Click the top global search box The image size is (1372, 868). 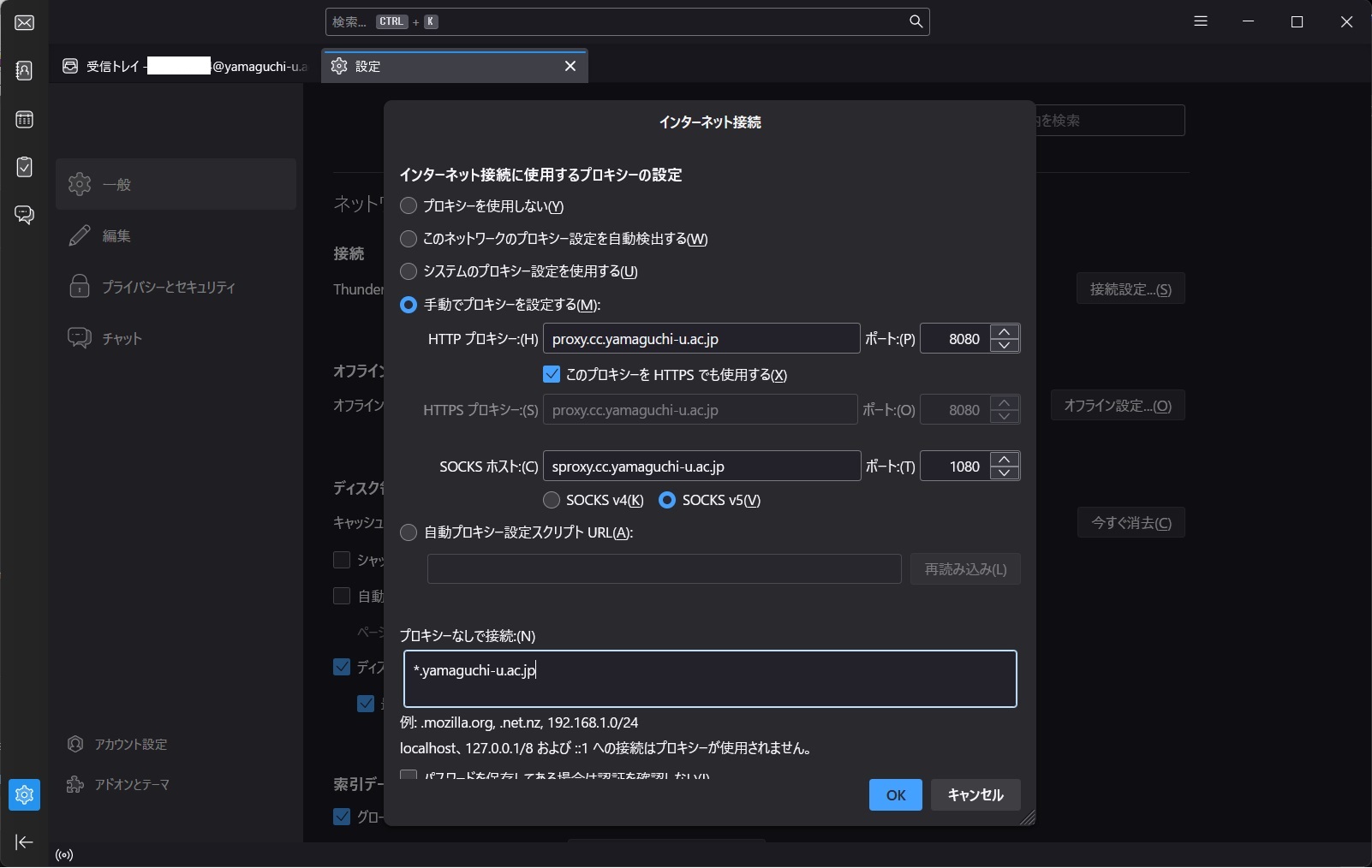(x=627, y=21)
